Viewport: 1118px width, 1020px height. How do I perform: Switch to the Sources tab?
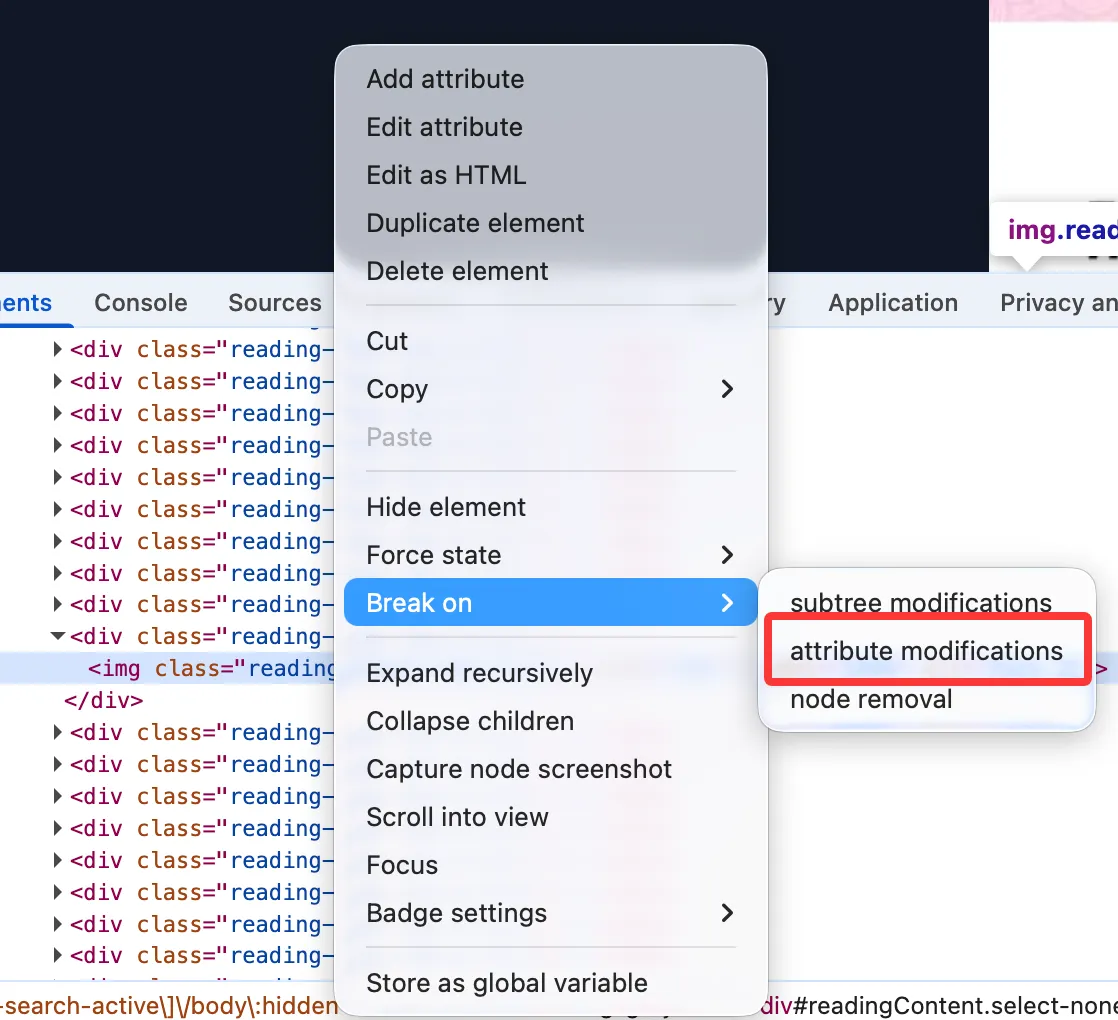point(275,303)
